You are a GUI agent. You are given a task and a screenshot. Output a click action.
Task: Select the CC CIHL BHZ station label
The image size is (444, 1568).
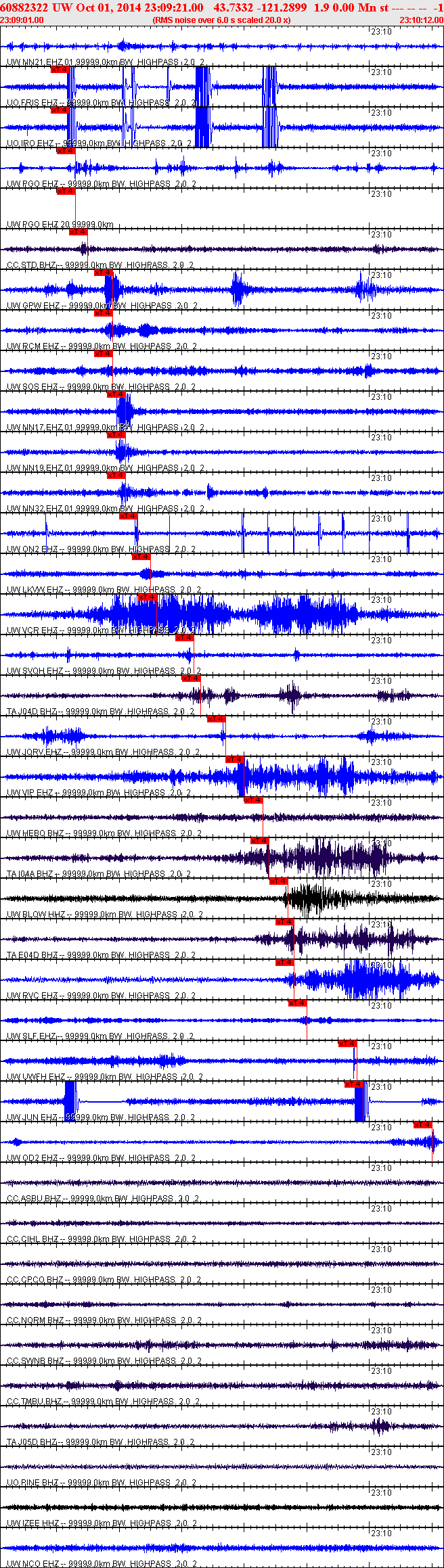click(x=102, y=1239)
